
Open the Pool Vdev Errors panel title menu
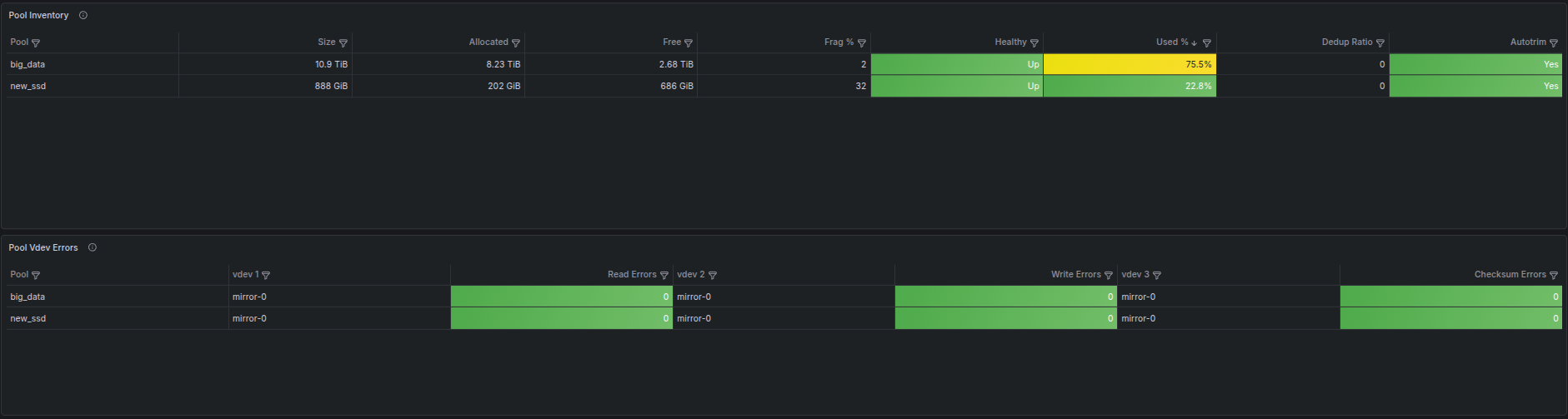pos(43,247)
